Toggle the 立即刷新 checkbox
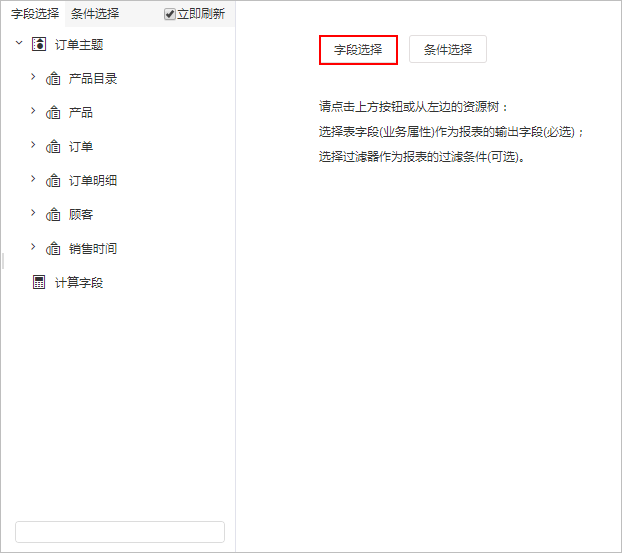622x553 pixels. click(x=170, y=14)
